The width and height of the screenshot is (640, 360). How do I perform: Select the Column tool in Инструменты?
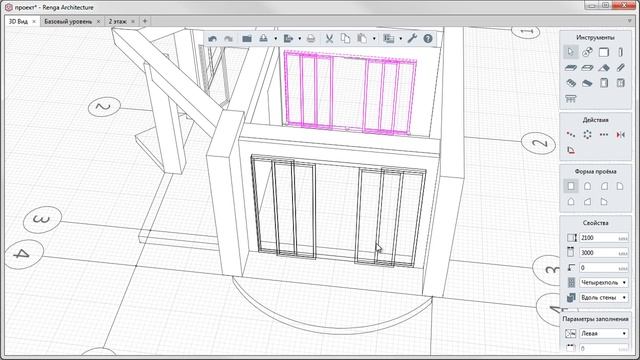click(620, 52)
